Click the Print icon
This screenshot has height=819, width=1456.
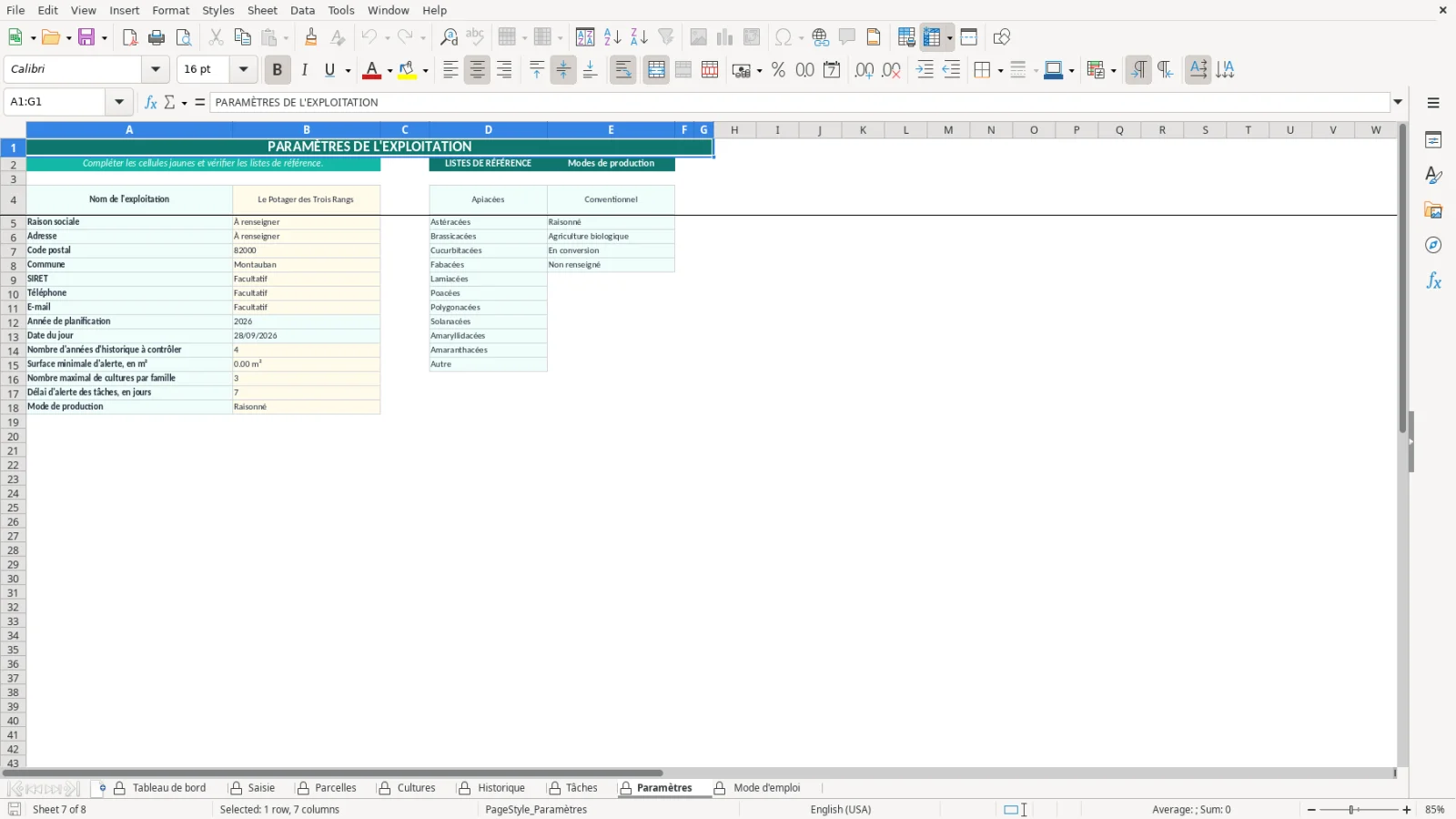(x=157, y=37)
